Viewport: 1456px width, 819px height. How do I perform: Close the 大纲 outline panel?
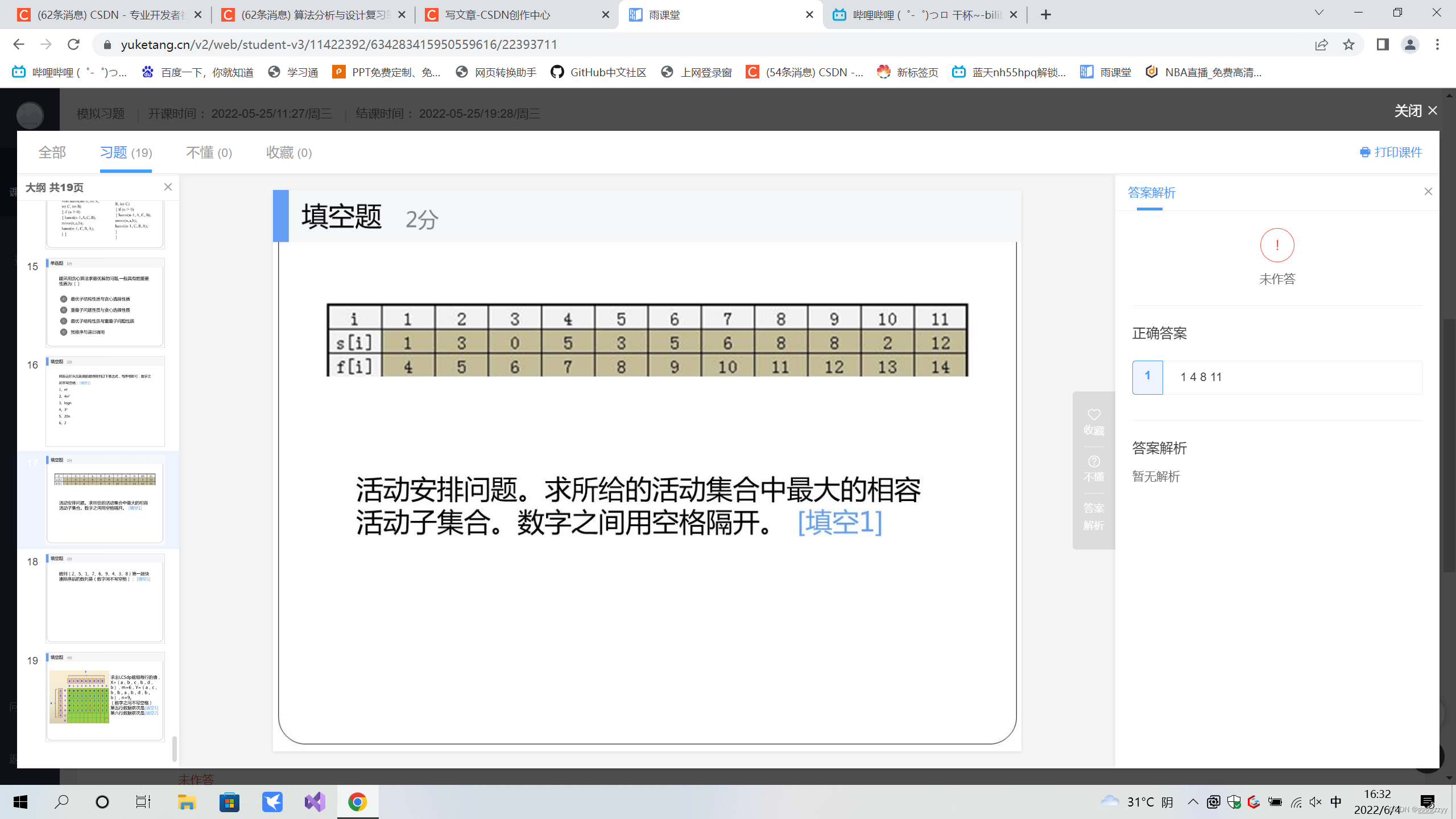[168, 187]
